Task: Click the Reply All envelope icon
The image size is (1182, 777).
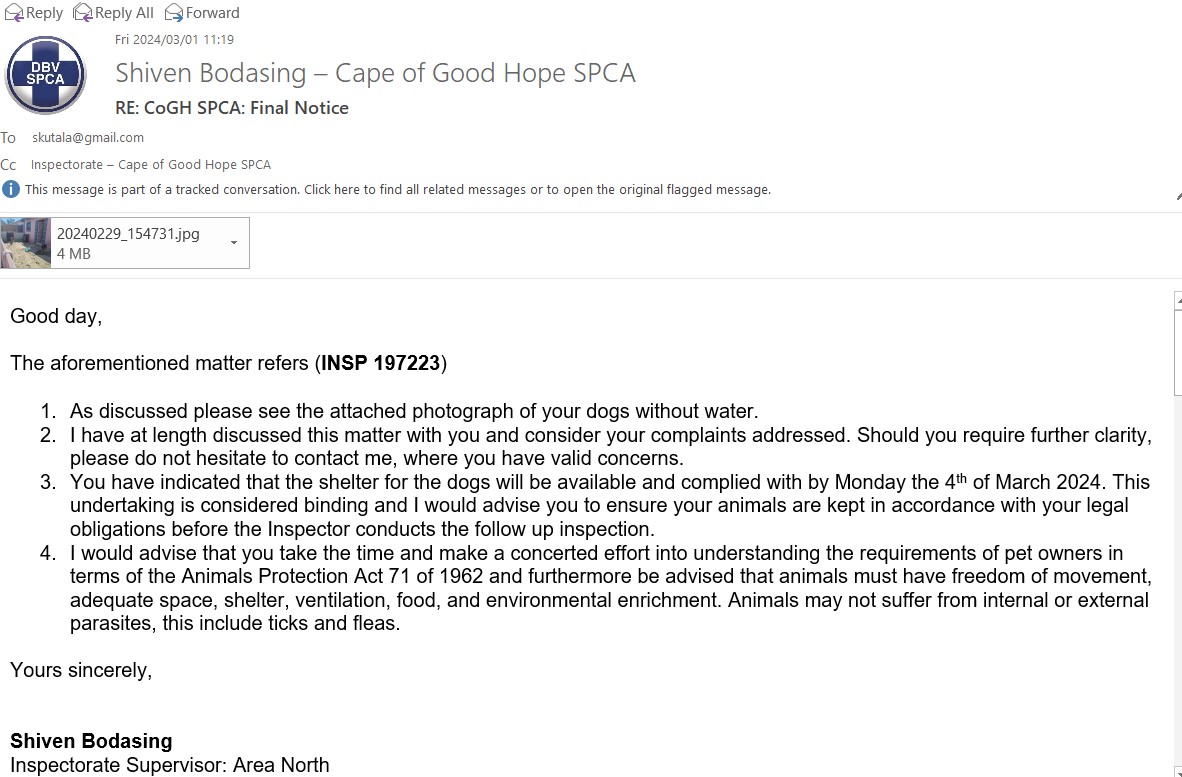Action: pyautogui.click(x=82, y=12)
